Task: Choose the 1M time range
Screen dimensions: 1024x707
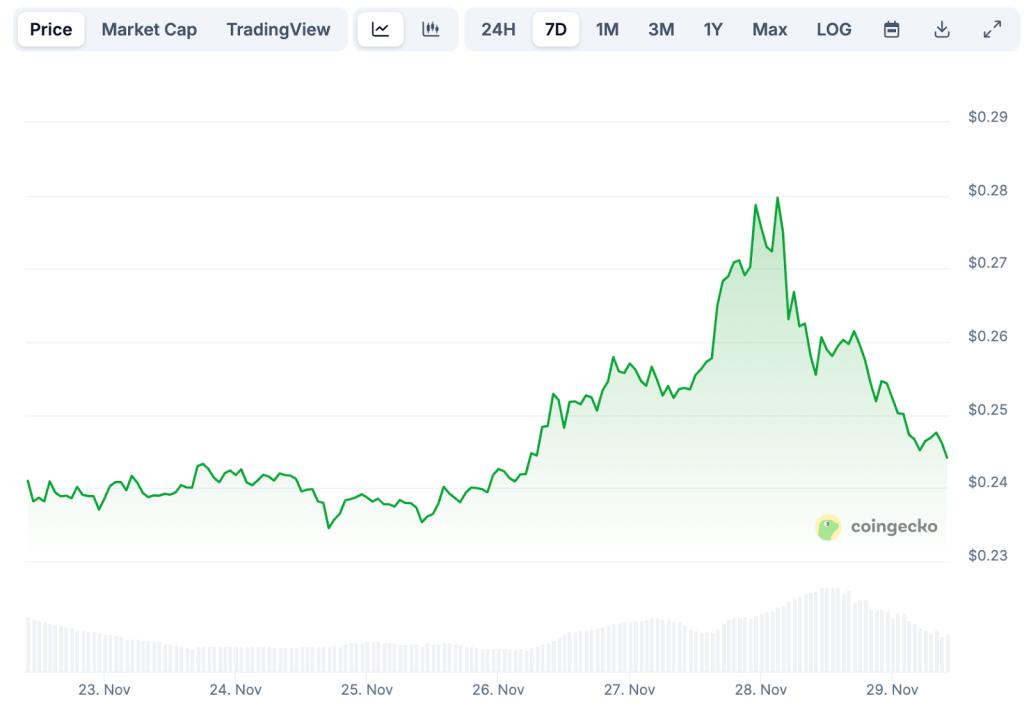Action: tap(607, 29)
